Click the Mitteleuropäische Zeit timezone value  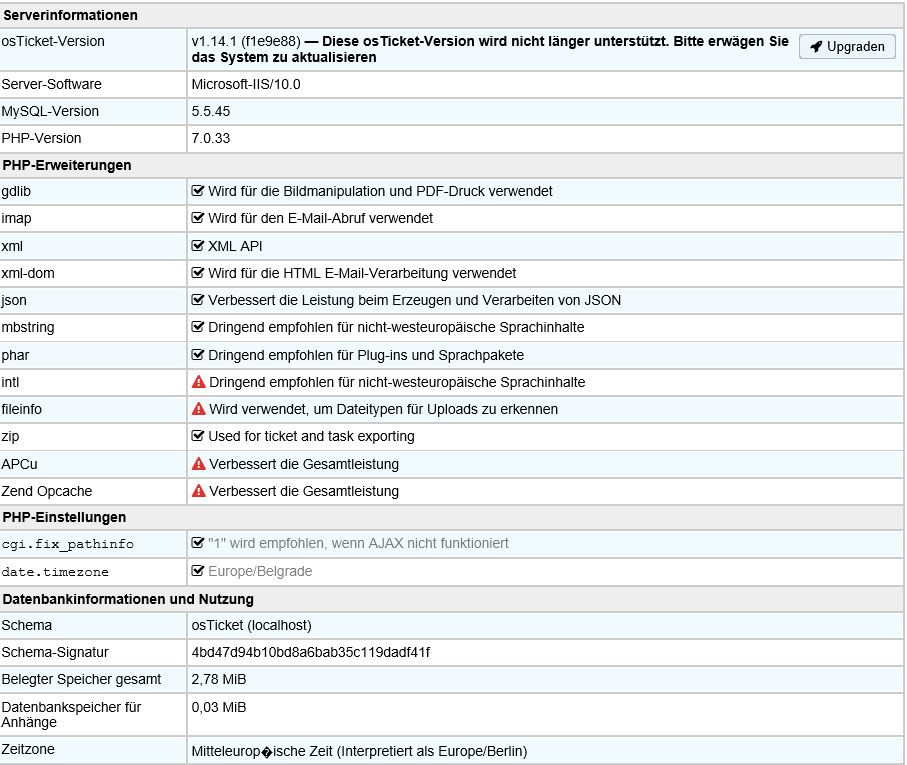pyautogui.click(x=359, y=751)
